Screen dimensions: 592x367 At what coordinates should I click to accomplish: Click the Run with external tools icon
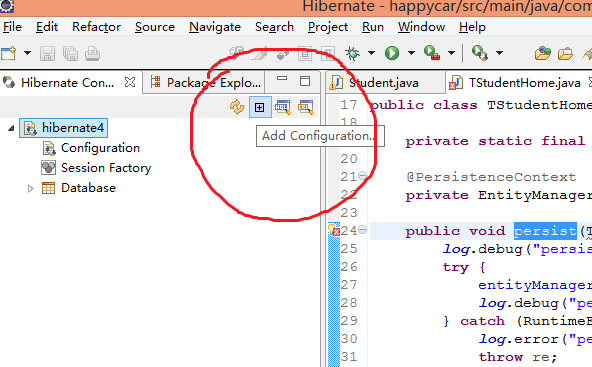click(x=432, y=53)
